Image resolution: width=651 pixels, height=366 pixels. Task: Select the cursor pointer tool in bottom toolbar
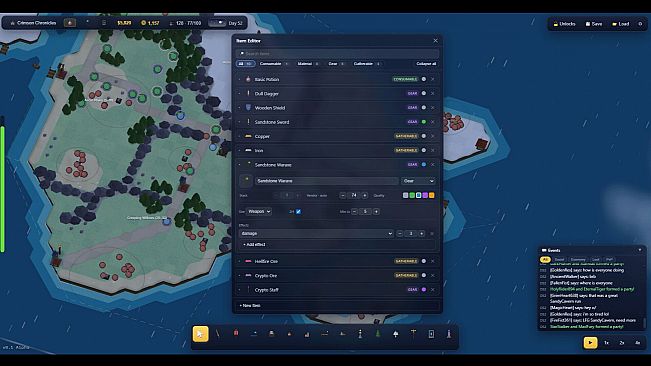tap(201, 334)
